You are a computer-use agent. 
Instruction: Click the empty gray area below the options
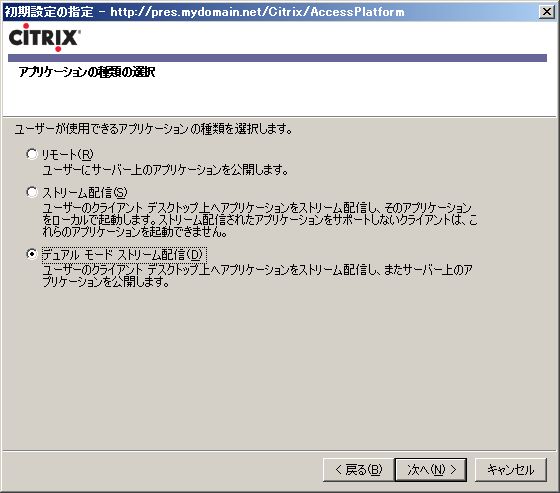tap(279, 368)
